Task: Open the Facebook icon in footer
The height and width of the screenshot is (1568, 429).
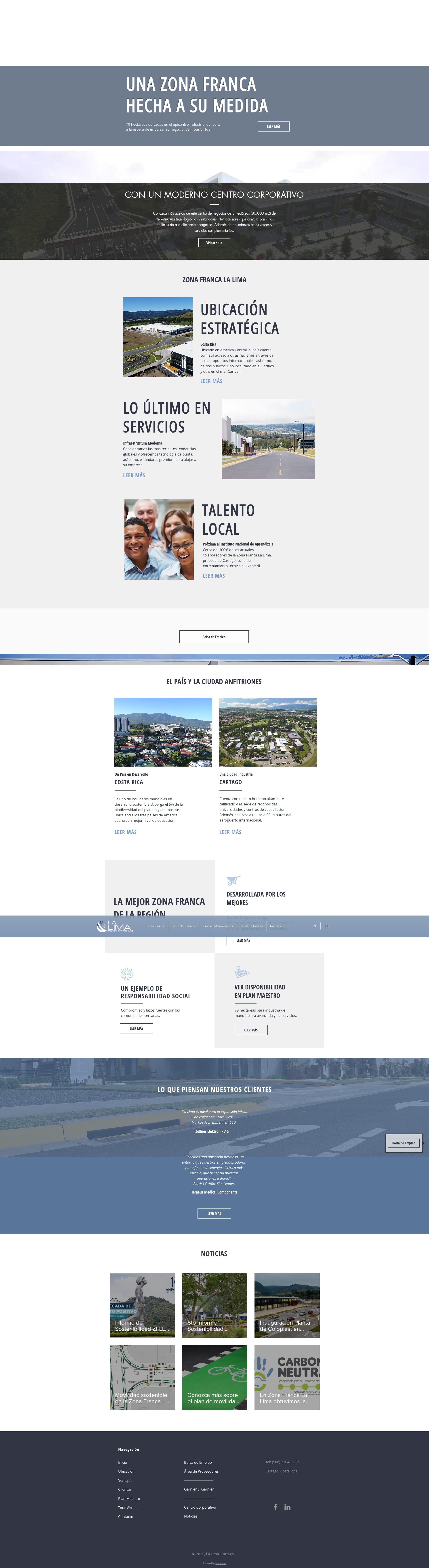Action: (x=275, y=1507)
